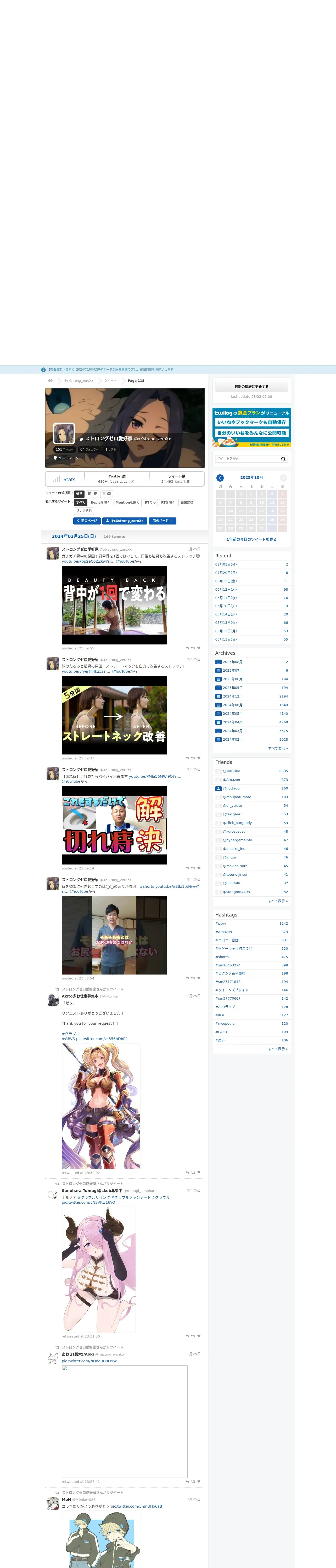
Task: Open the 2024年12月 archive list icon
Action: pyautogui.click(x=218, y=696)
